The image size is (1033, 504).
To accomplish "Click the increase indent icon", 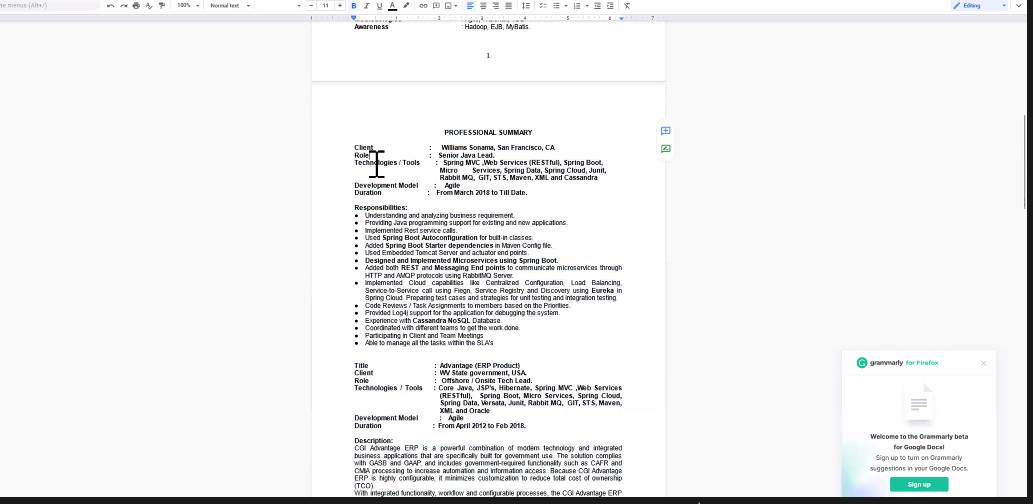I will point(610,5).
